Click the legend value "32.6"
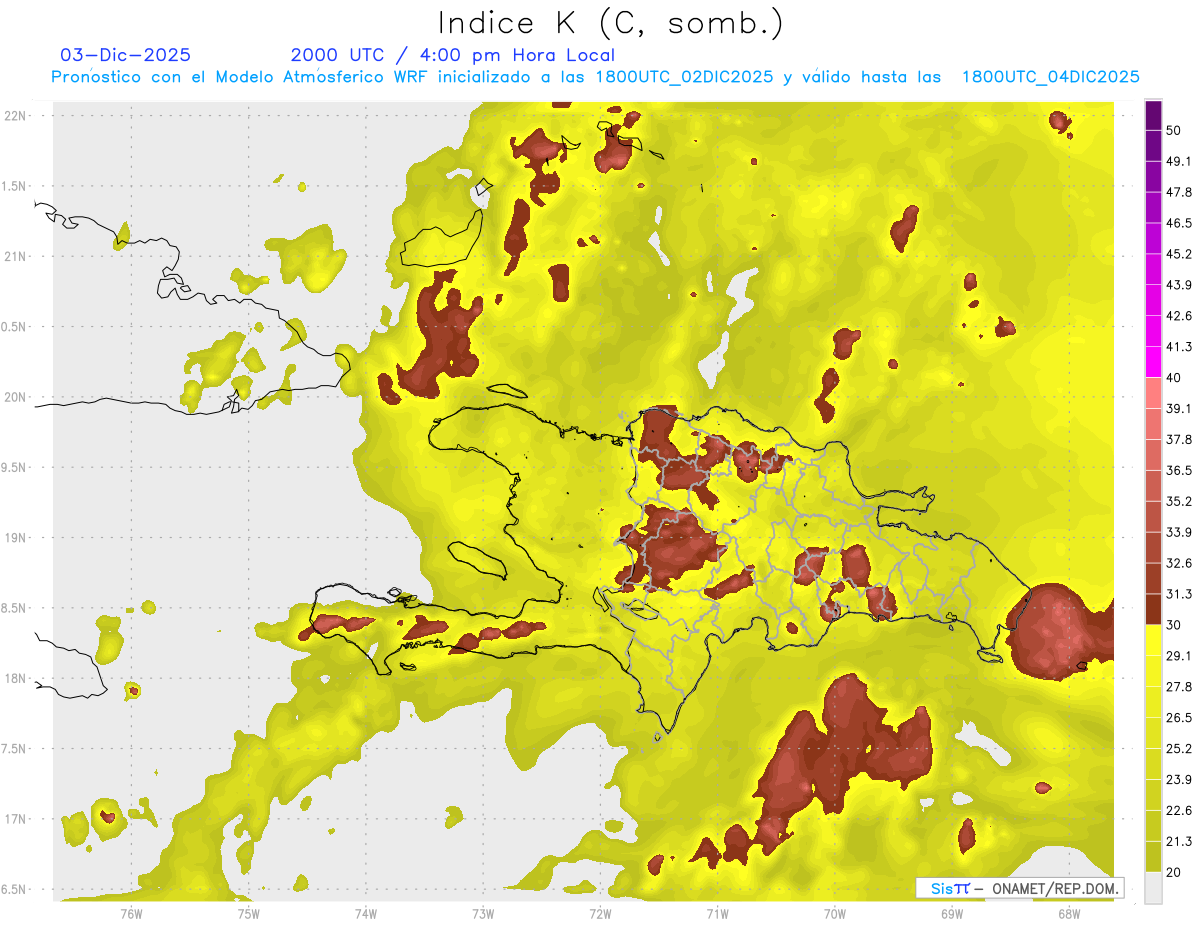This screenshot has width=1200, height=927. point(1179,563)
